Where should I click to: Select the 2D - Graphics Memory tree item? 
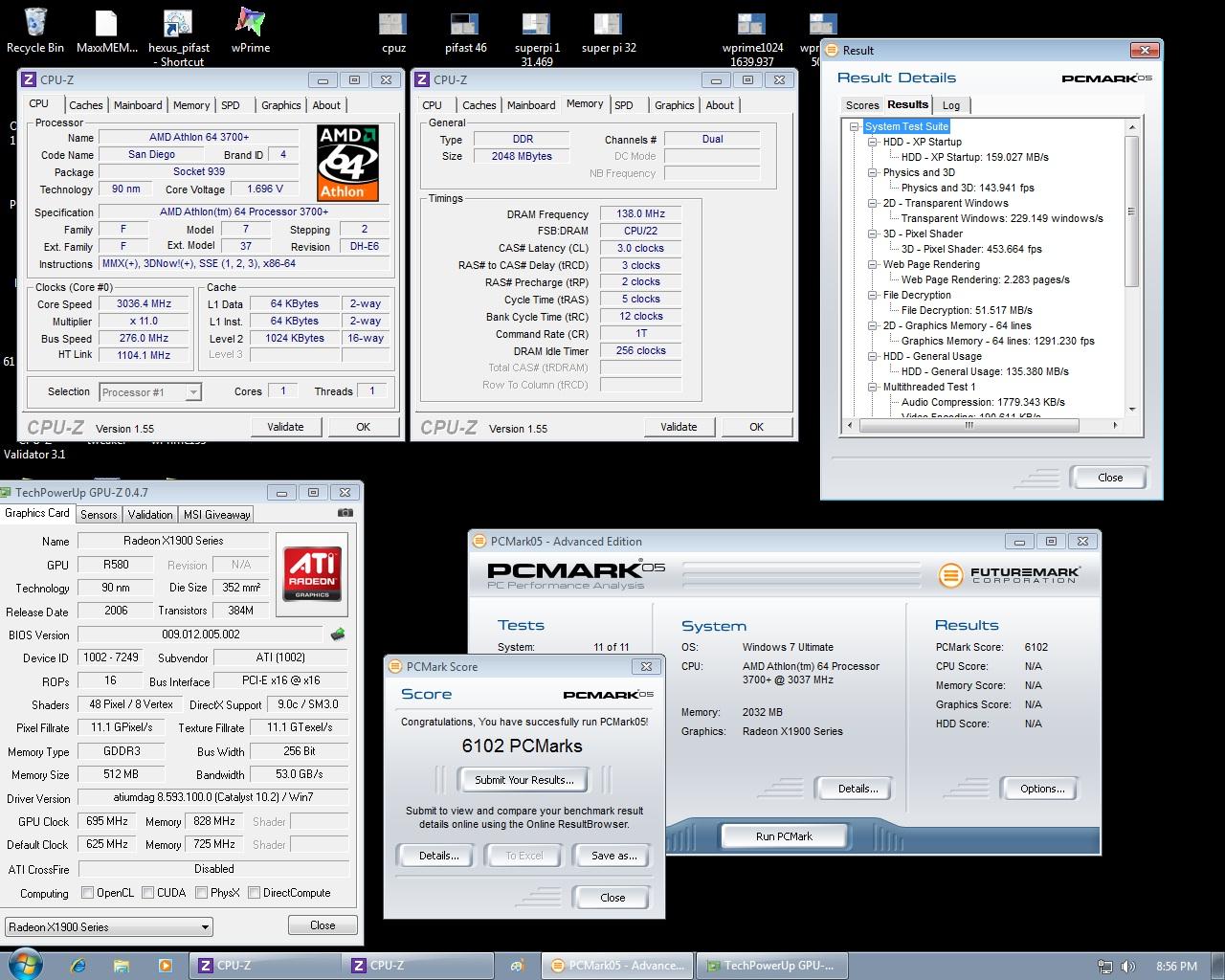point(957,325)
